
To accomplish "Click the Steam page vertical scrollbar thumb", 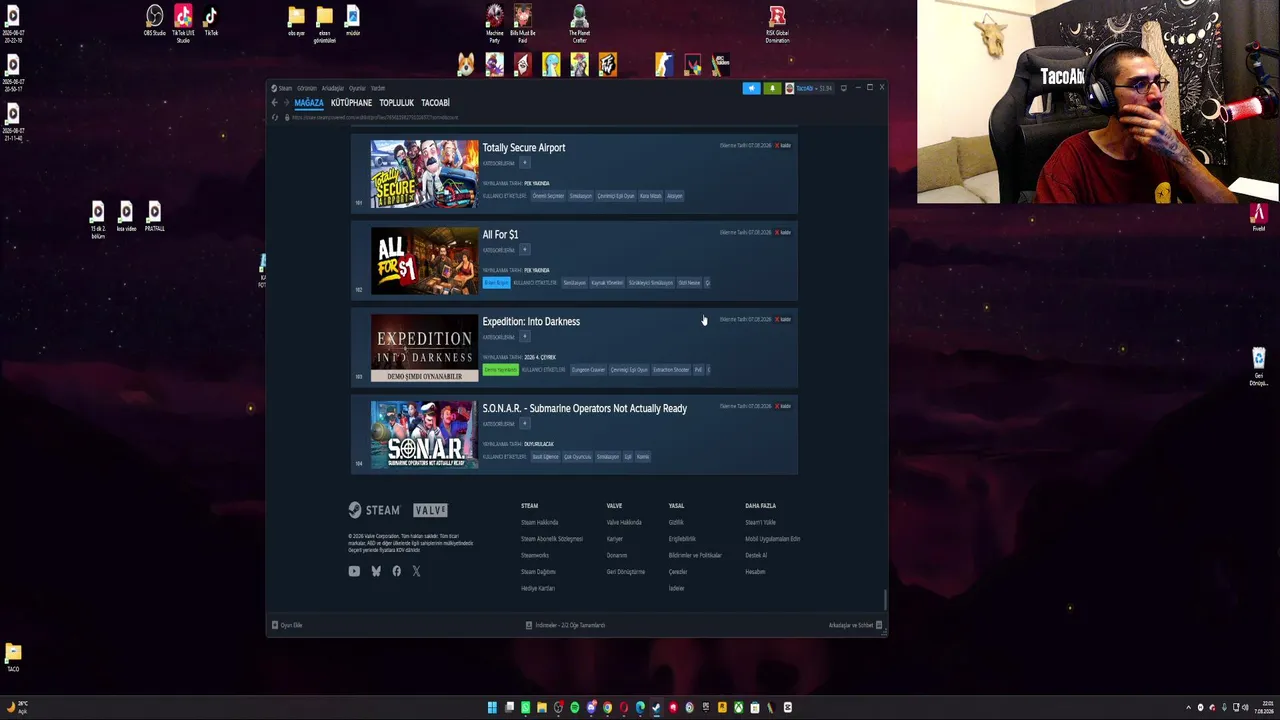I will (884, 599).
